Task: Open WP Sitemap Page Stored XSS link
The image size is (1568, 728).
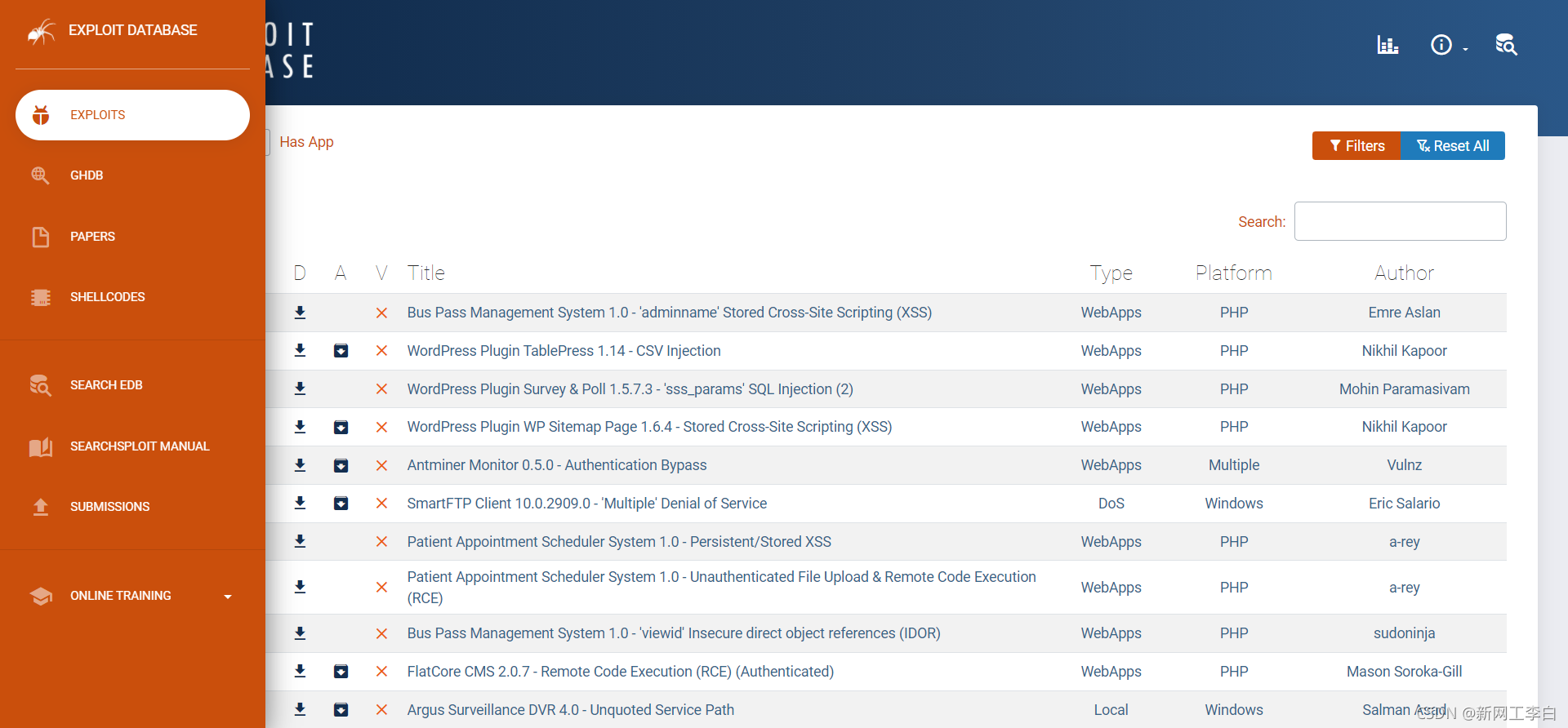Action: tap(650, 427)
